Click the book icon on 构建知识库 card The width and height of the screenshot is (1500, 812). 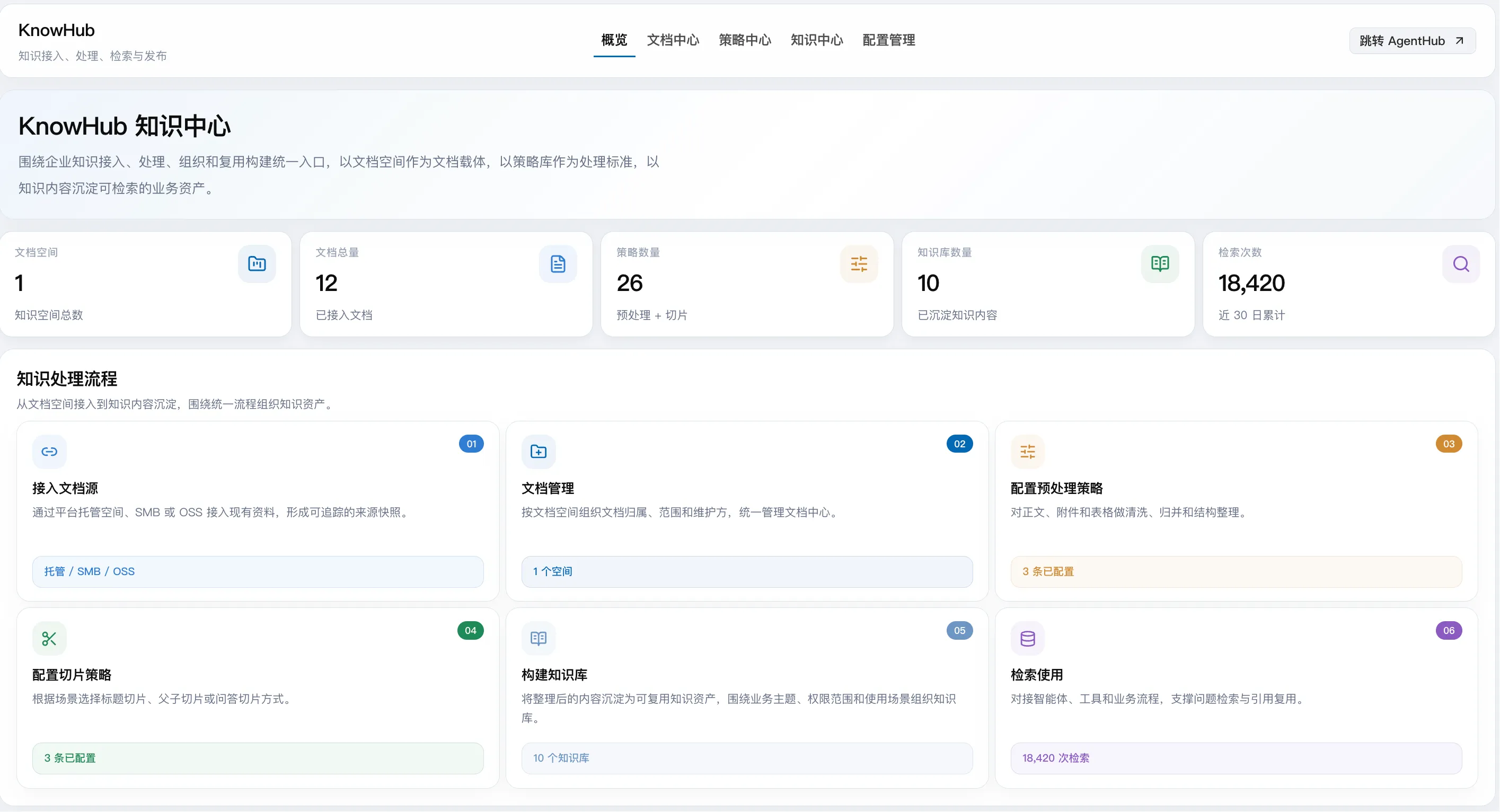click(x=539, y=638)
